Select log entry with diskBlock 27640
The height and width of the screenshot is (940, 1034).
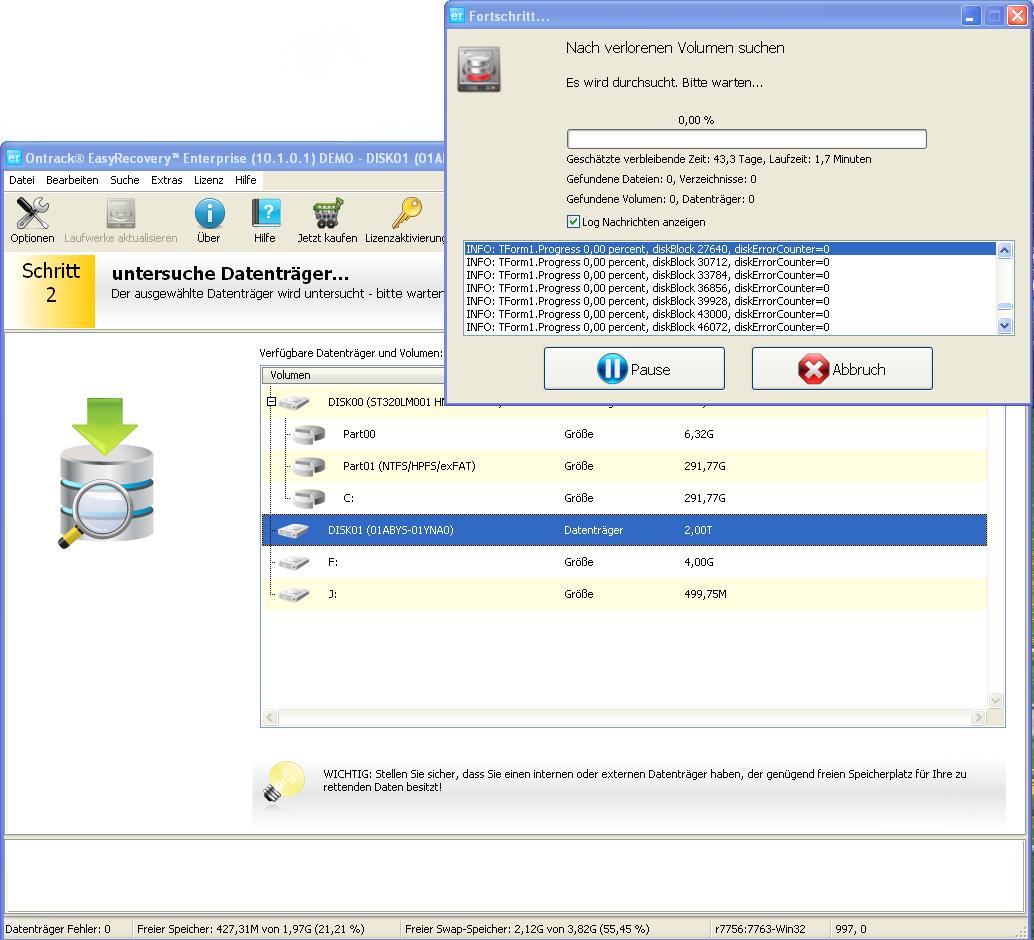pos(730,249)
